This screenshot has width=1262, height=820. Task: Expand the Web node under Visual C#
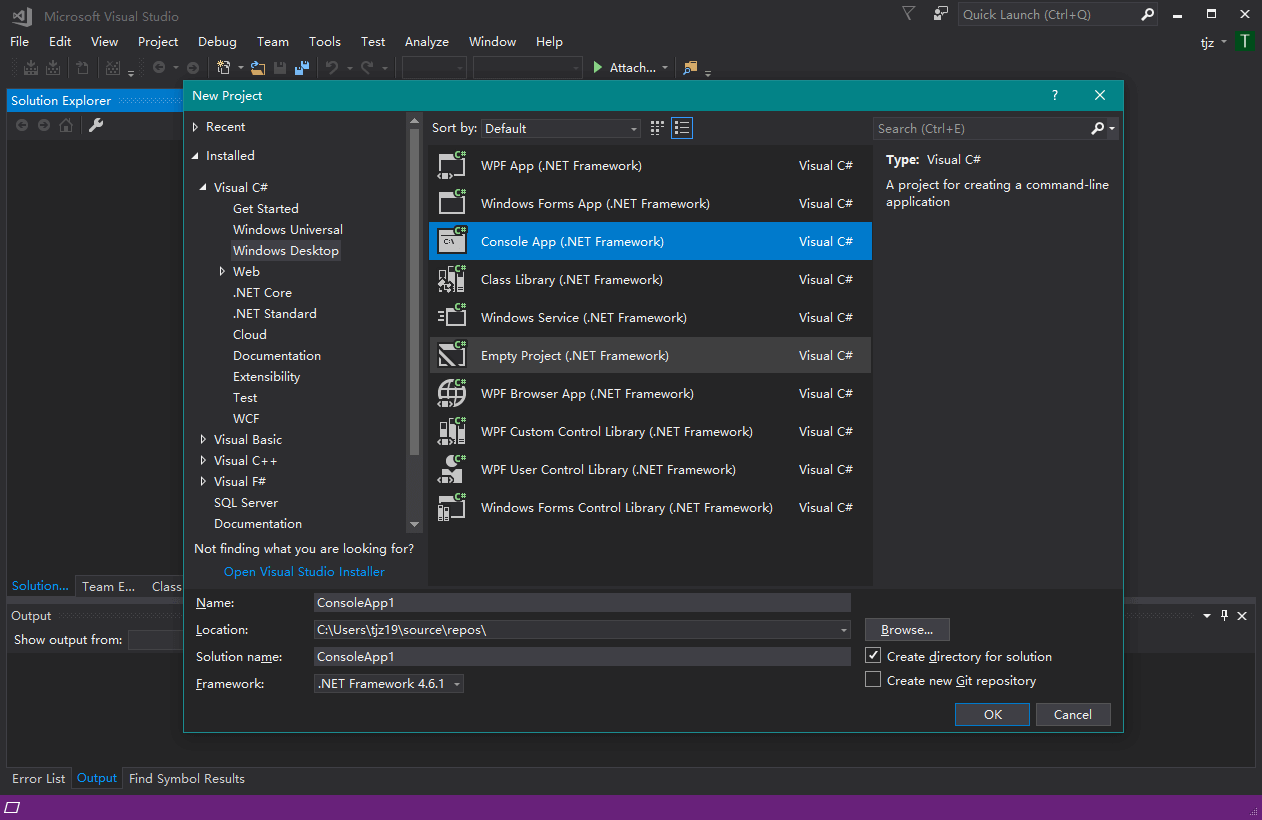pos(223,272)
